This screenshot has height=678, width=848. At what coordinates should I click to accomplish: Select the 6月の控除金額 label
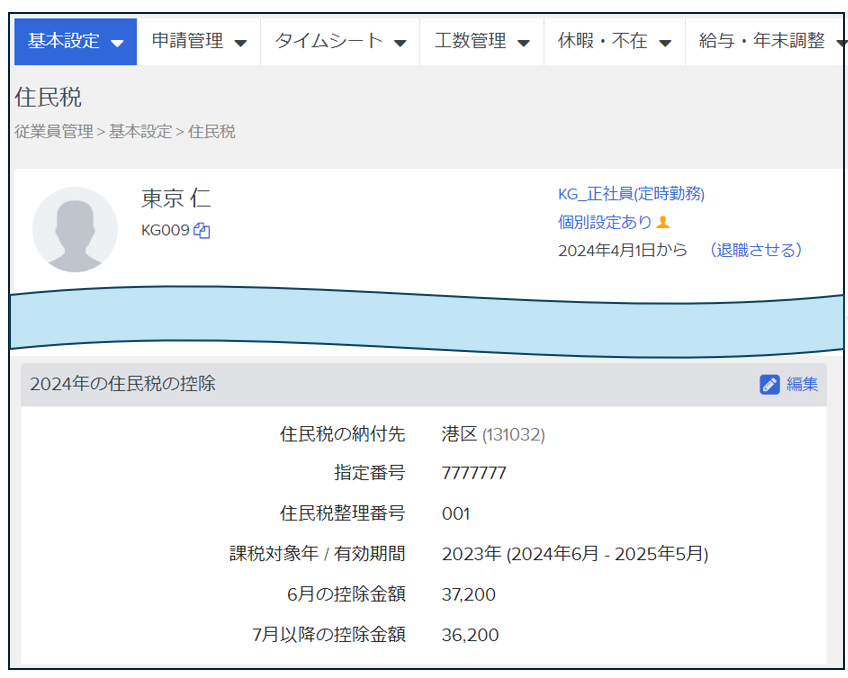(x=346, y=594)
